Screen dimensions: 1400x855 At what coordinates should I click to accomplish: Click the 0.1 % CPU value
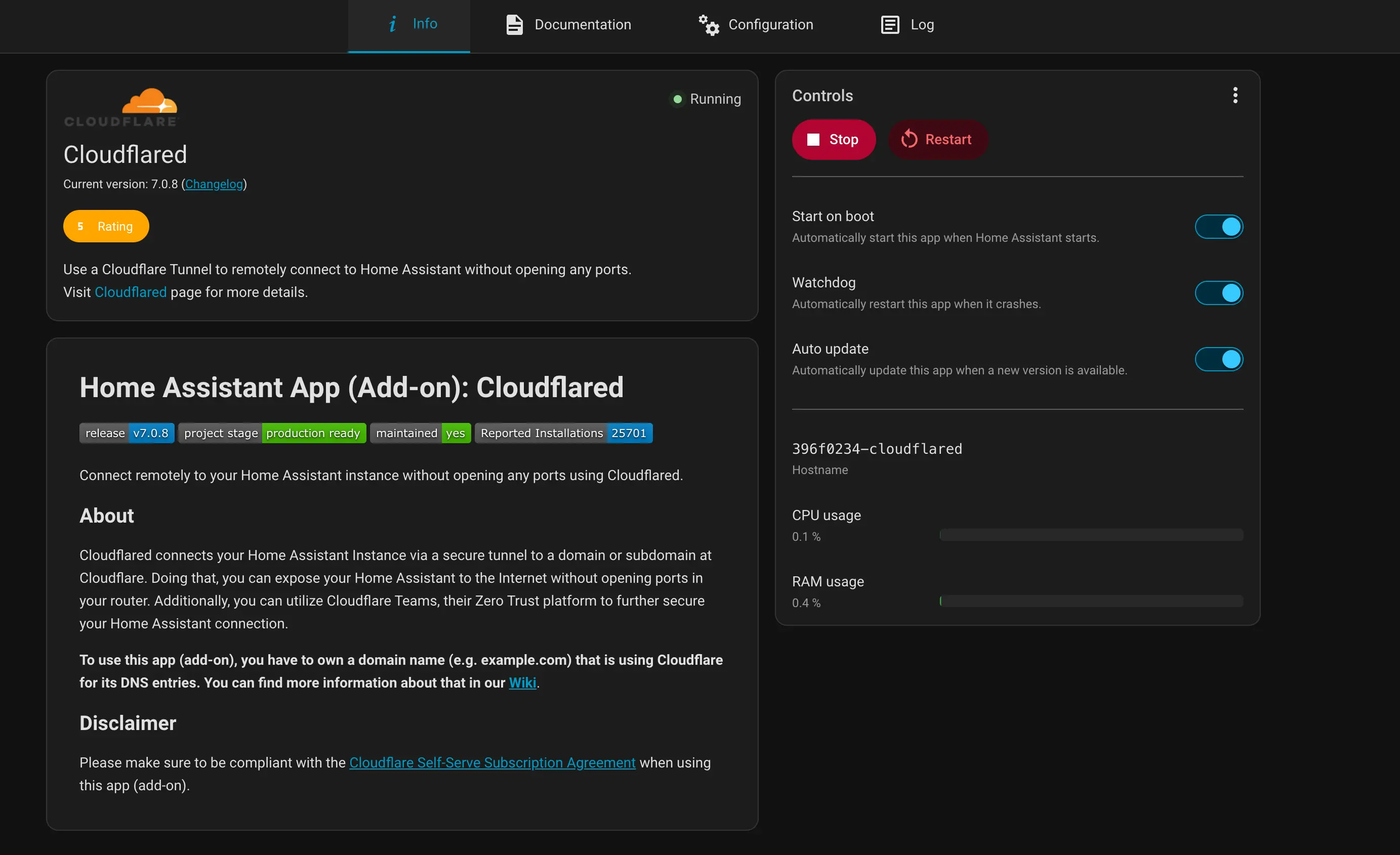[x=806, y=536]
